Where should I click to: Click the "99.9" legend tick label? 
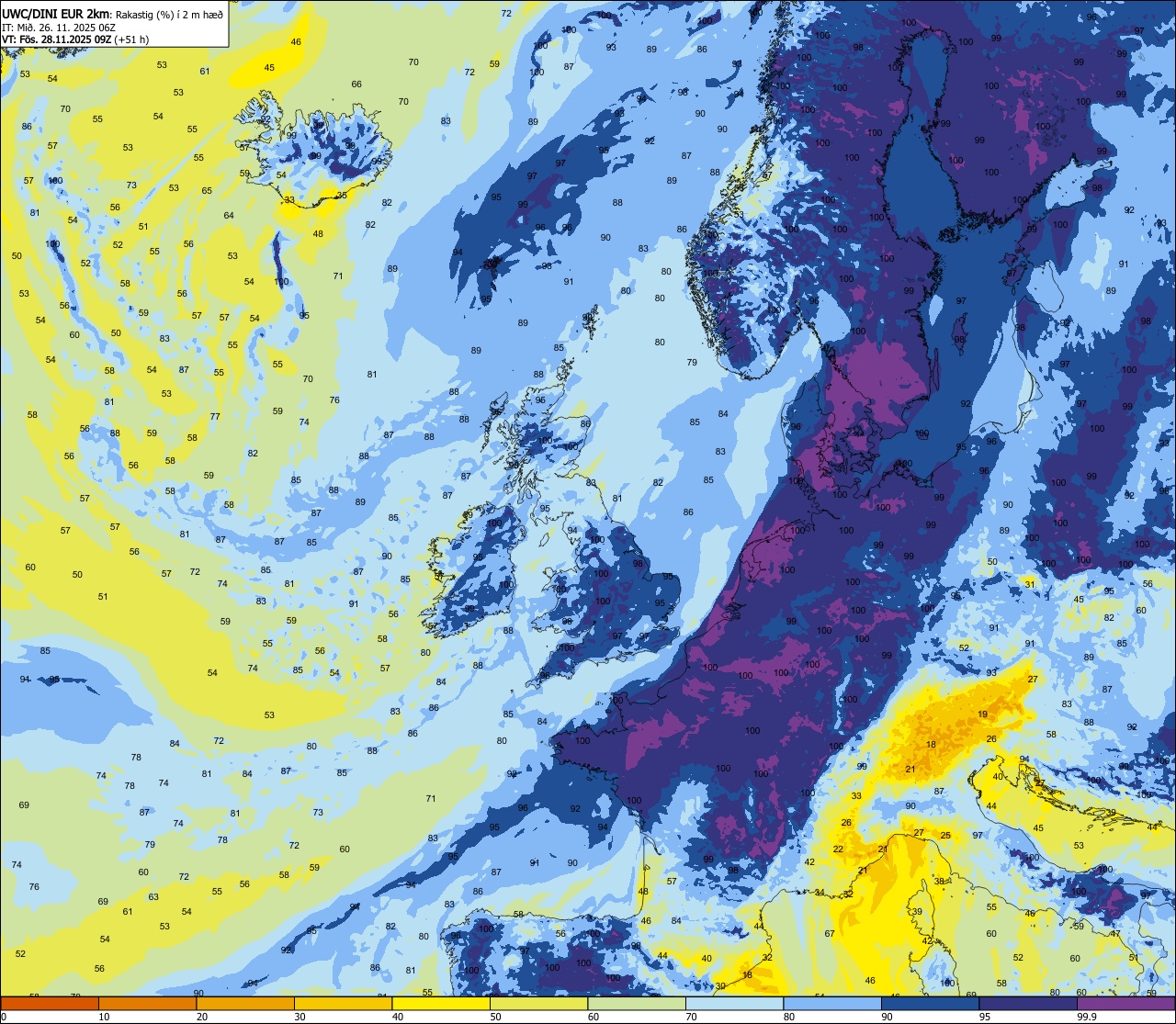(x=1088, y=1017)
